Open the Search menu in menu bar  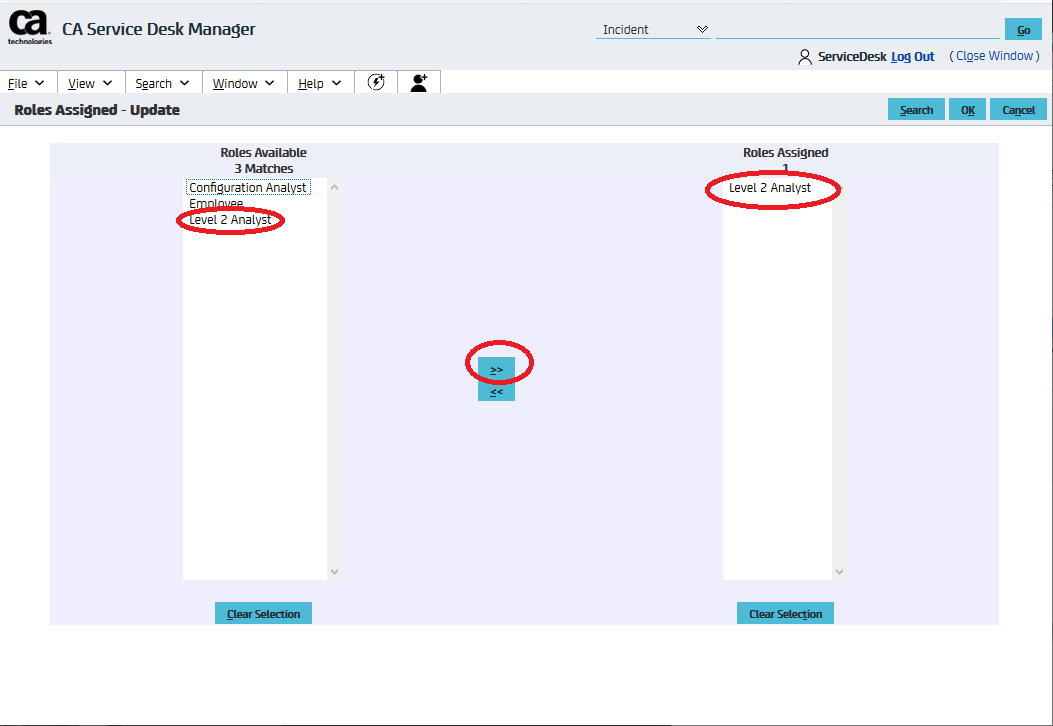pyautogui.click(x=162, y=84)
